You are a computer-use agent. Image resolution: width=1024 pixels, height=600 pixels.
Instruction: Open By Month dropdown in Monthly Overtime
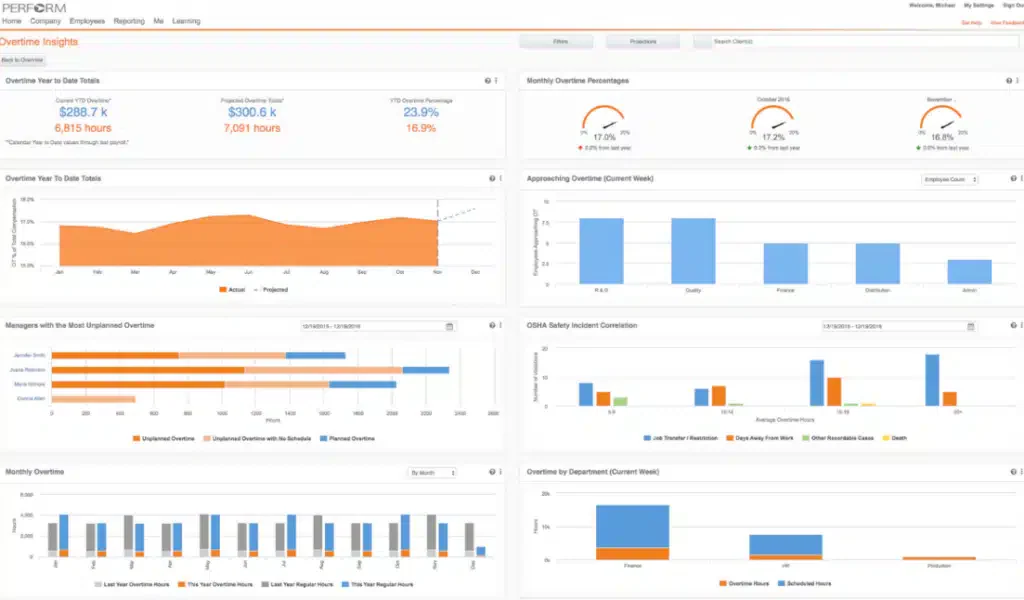tap(432, 473)
